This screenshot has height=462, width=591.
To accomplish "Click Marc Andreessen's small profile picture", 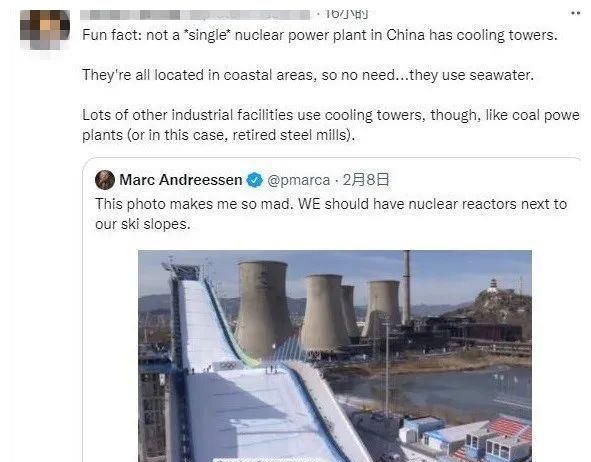I will tap(105, 180).
